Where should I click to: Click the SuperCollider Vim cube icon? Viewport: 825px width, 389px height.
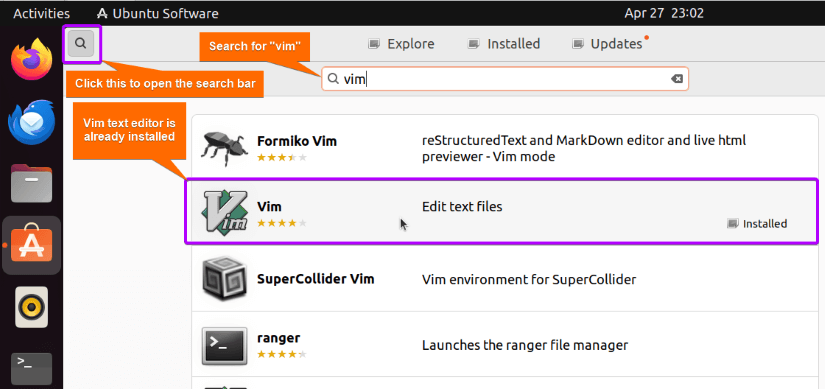[x=225, y=279]
